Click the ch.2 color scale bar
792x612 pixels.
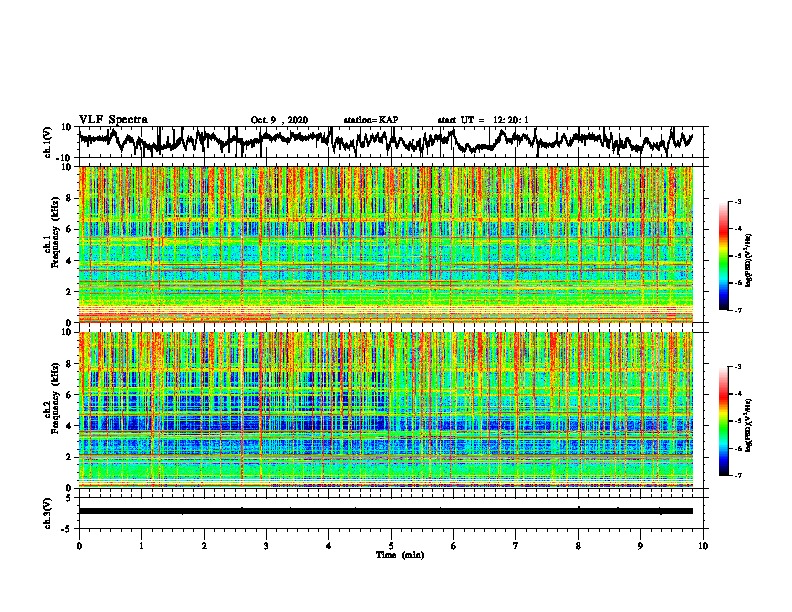724,421
